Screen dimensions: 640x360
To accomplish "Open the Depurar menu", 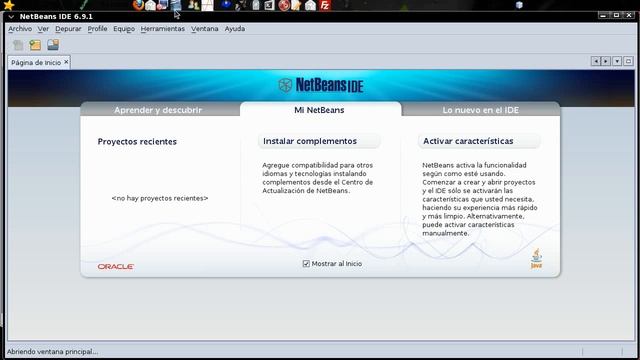I will point(68,29).
